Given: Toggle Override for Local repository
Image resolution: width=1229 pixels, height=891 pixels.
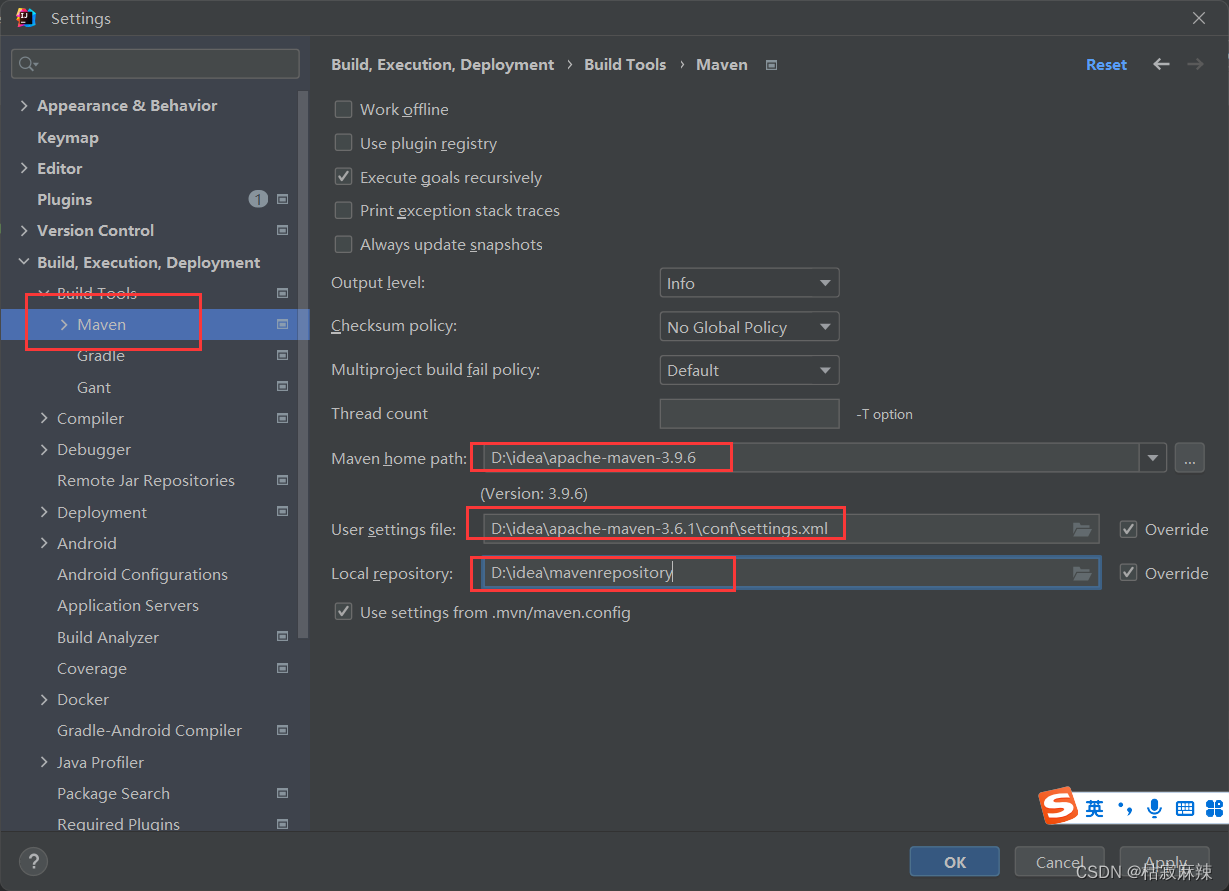Looking at the screenshot, I should [x=1128, y=573].
